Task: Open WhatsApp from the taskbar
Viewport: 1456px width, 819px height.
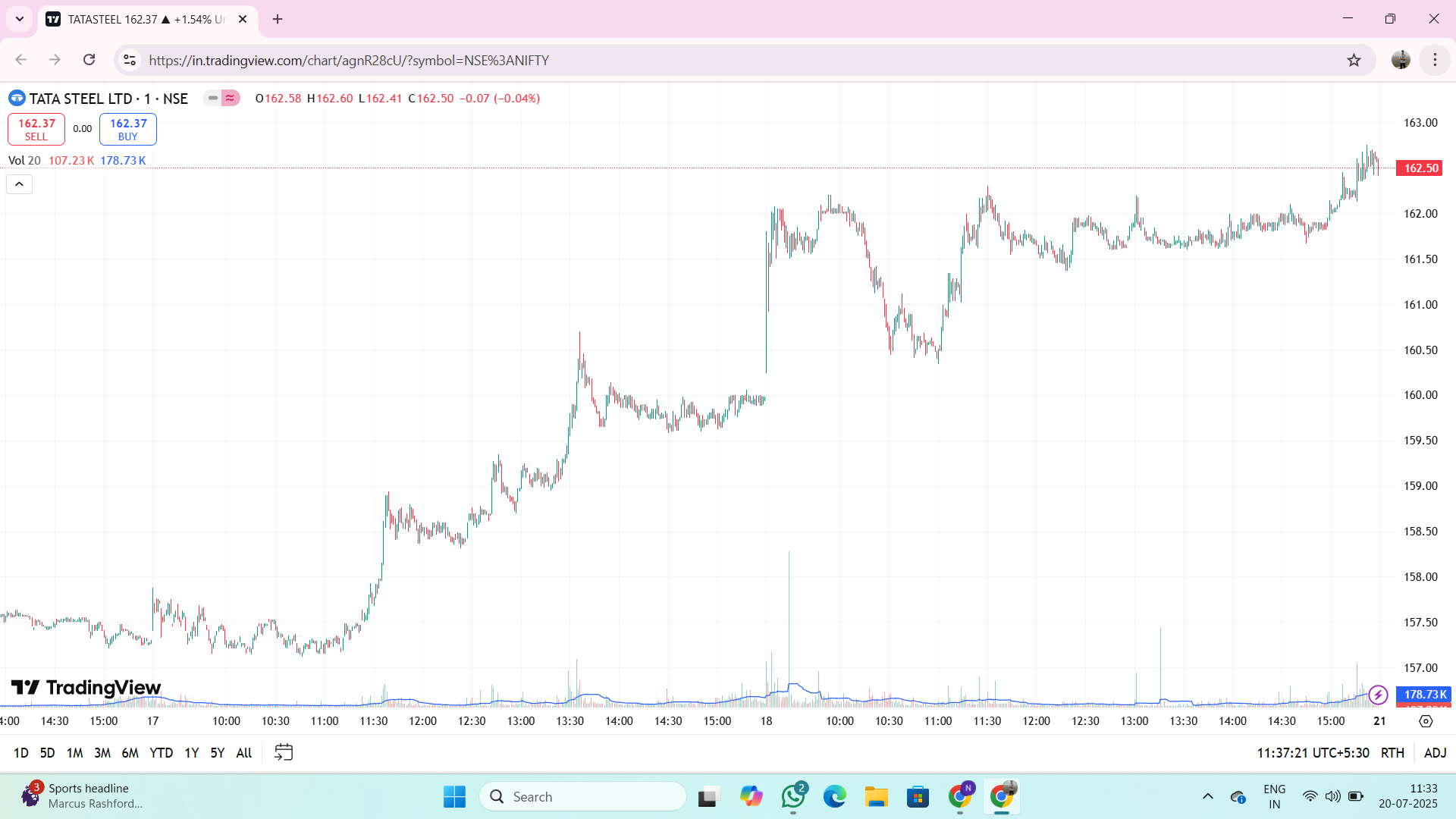Action: click(x=793, y=796)
